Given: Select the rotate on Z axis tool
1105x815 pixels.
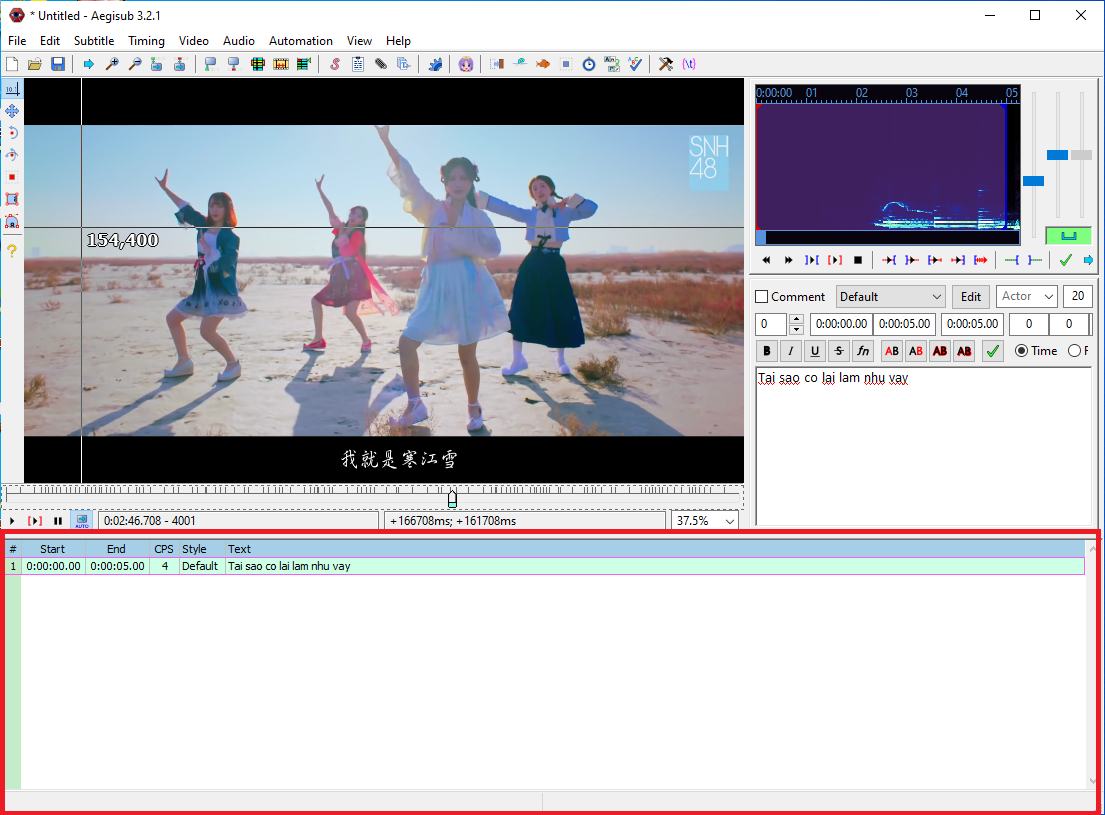Looking at the screenshot, I should (12, 133).
